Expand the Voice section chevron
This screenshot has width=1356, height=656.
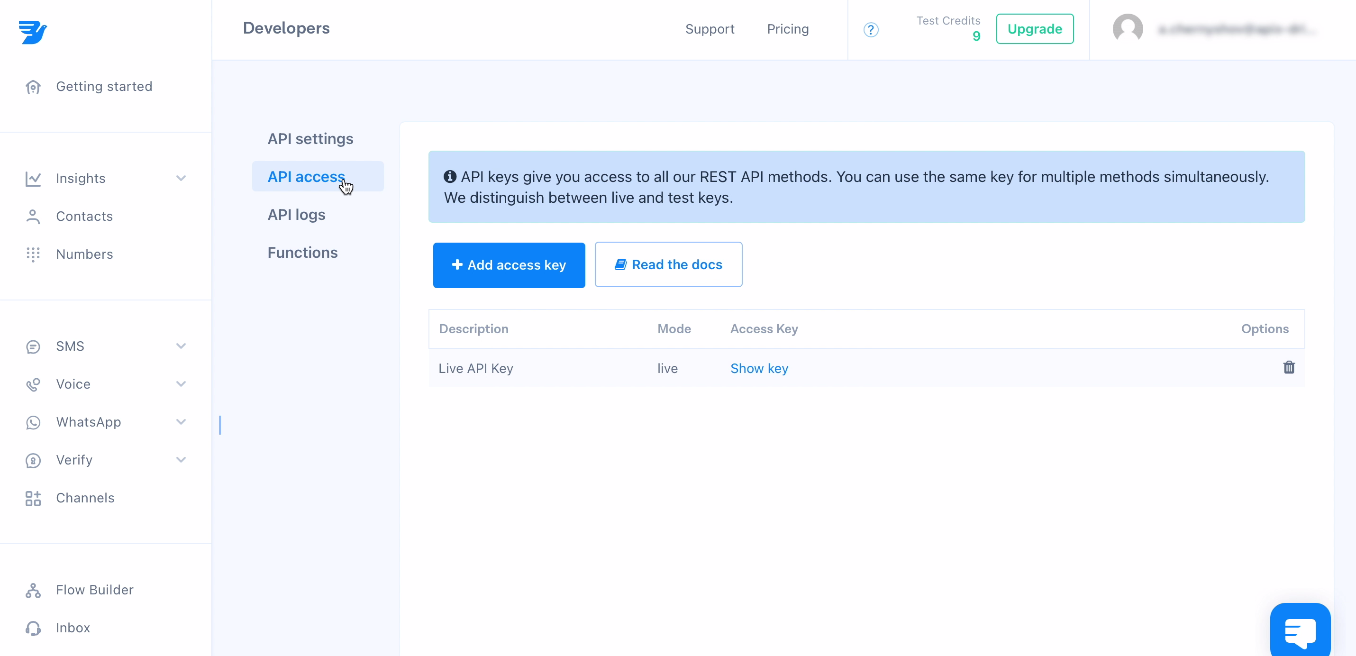(x=181, y=384)
